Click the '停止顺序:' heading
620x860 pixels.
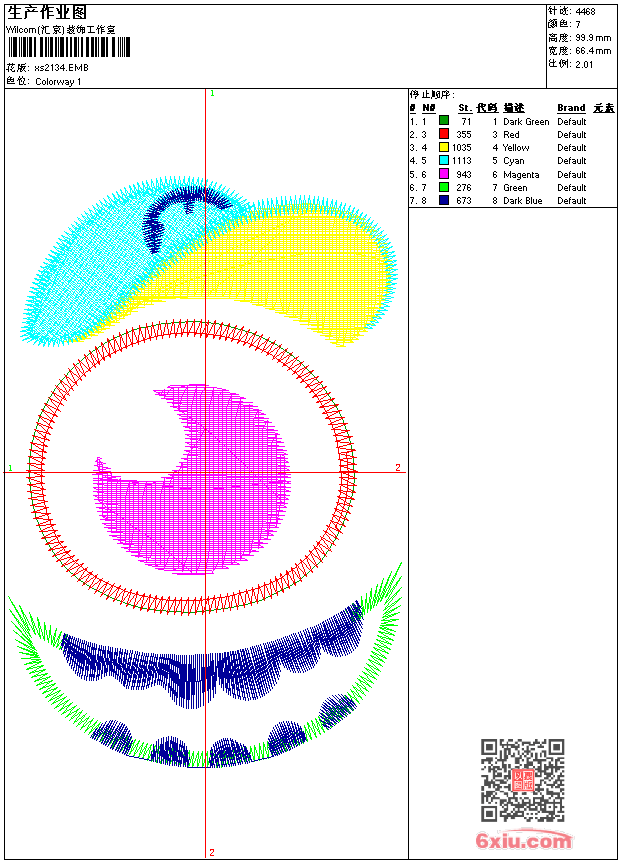click(432, 94)
